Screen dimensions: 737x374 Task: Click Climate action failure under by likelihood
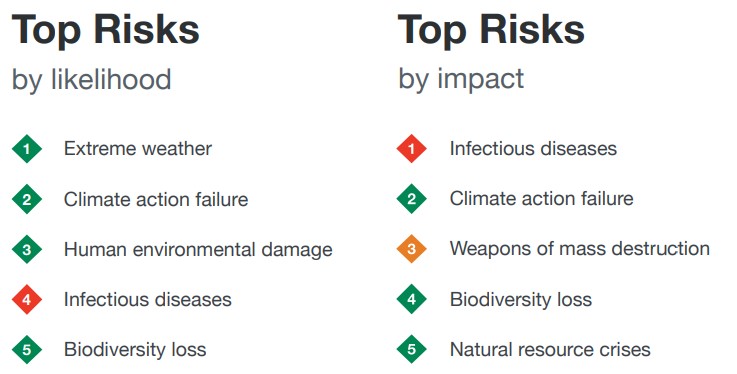point(156,199)
